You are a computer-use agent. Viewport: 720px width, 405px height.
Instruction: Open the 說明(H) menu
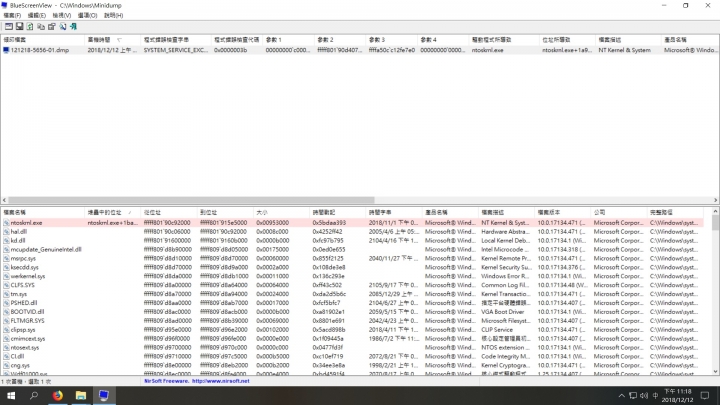click(x=113, y=15)
